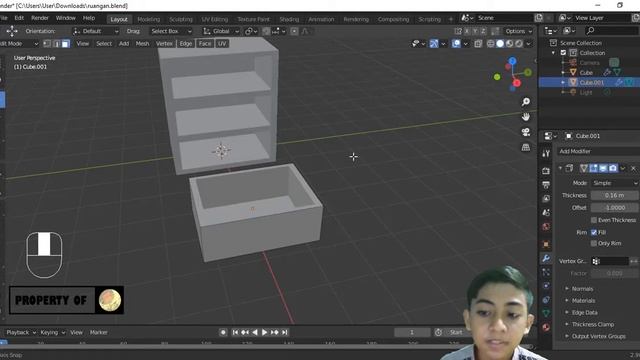The width and height of the screenshot is (640, 360).
Task: Adjust Thickness value 0.16 m slider
Action: [615, 195]
